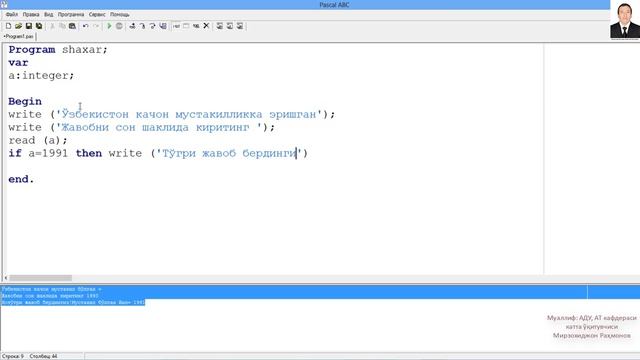Save the program with the floppy icon
640x360 pixels.
coord(29,26)
